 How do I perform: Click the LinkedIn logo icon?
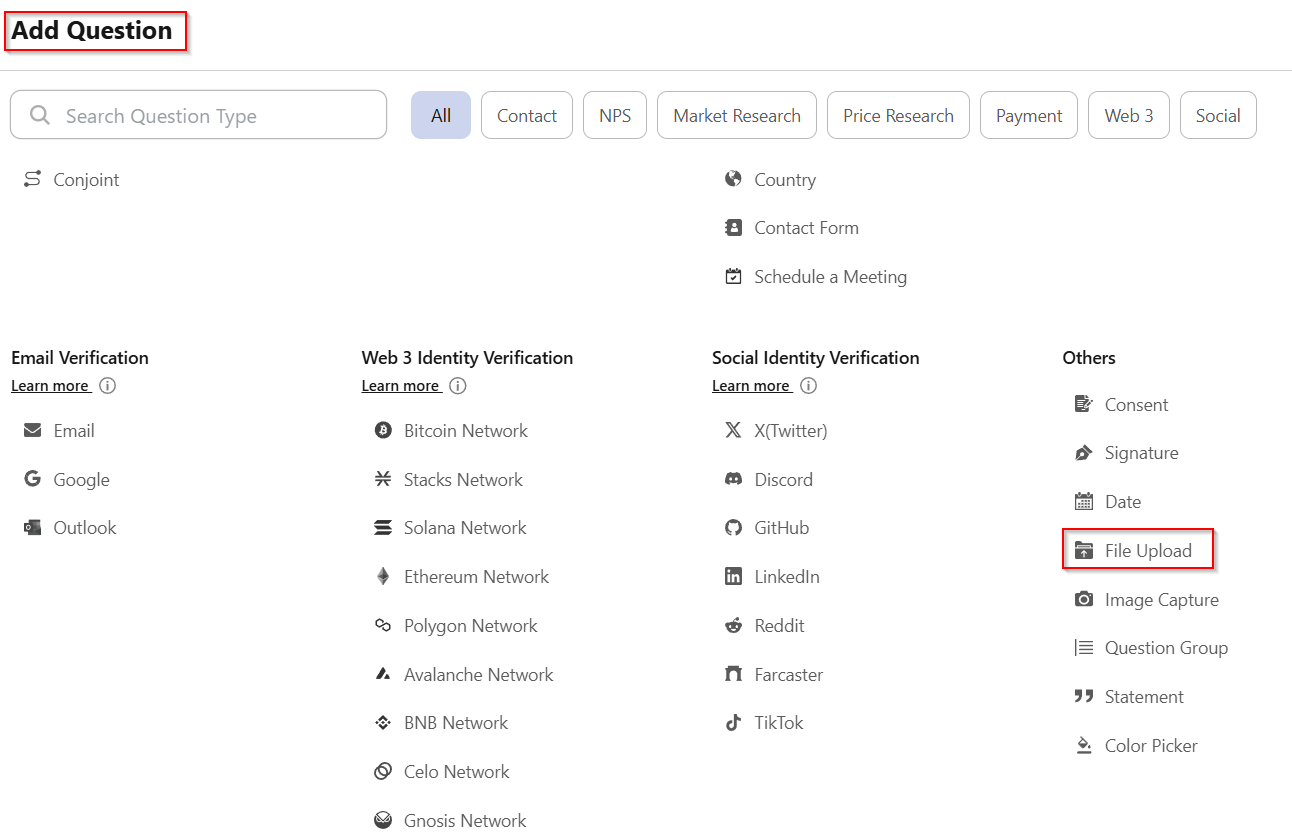pyautogui.click(x=733, y=576)
